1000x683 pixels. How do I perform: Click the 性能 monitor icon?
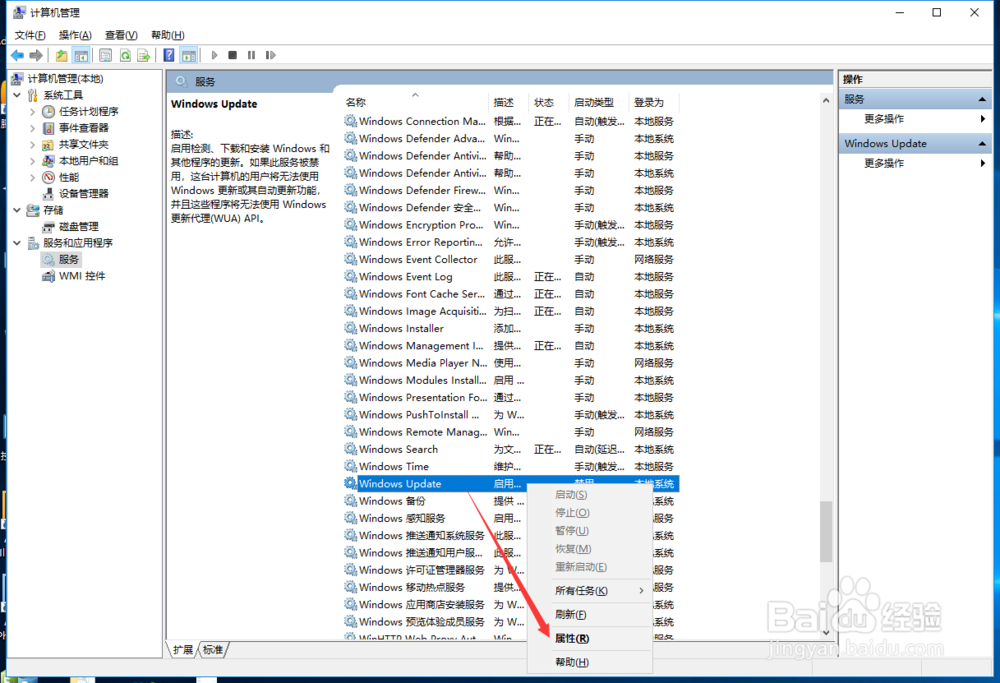tap(48, 177)
